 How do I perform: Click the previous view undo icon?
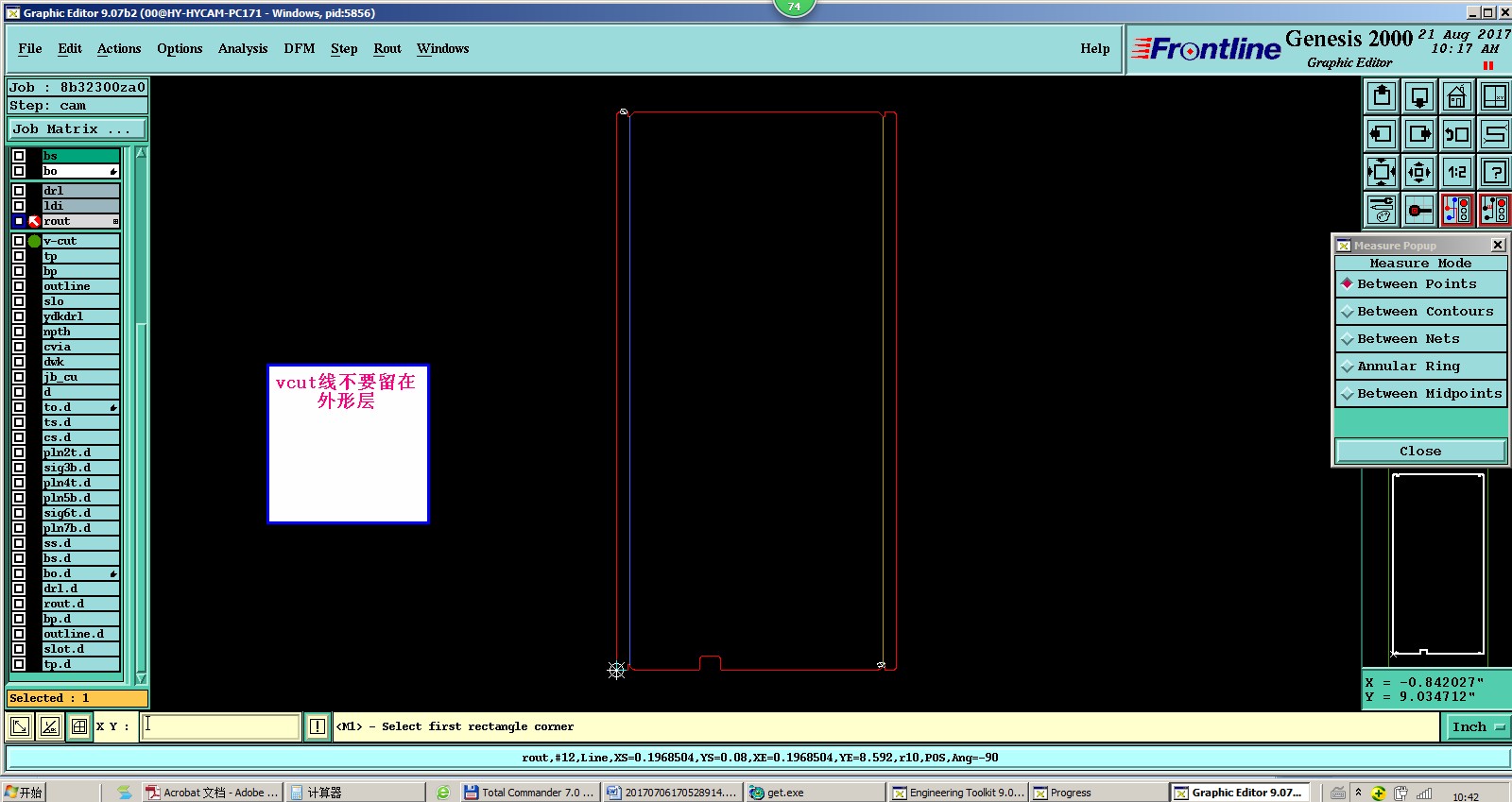(x=1457, y=134)
